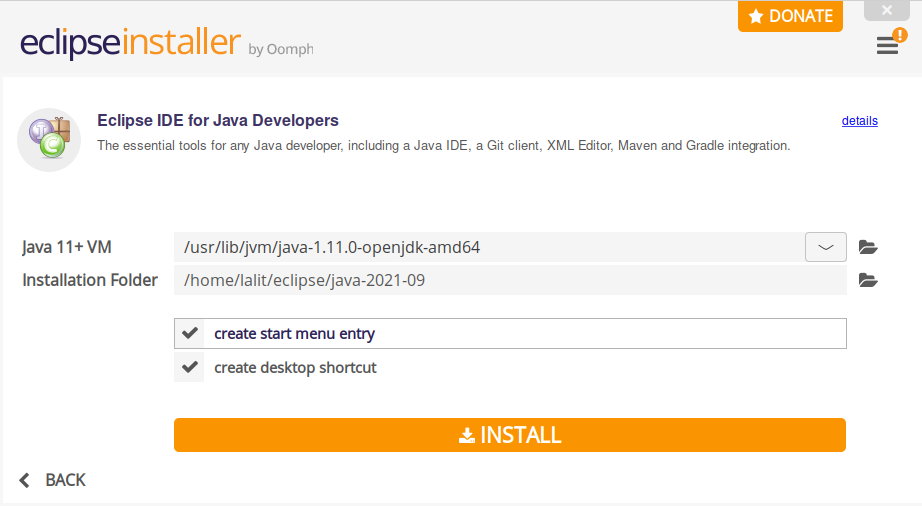
Task: Click the orange INSTALL button
Action: [x=510, y=435]
